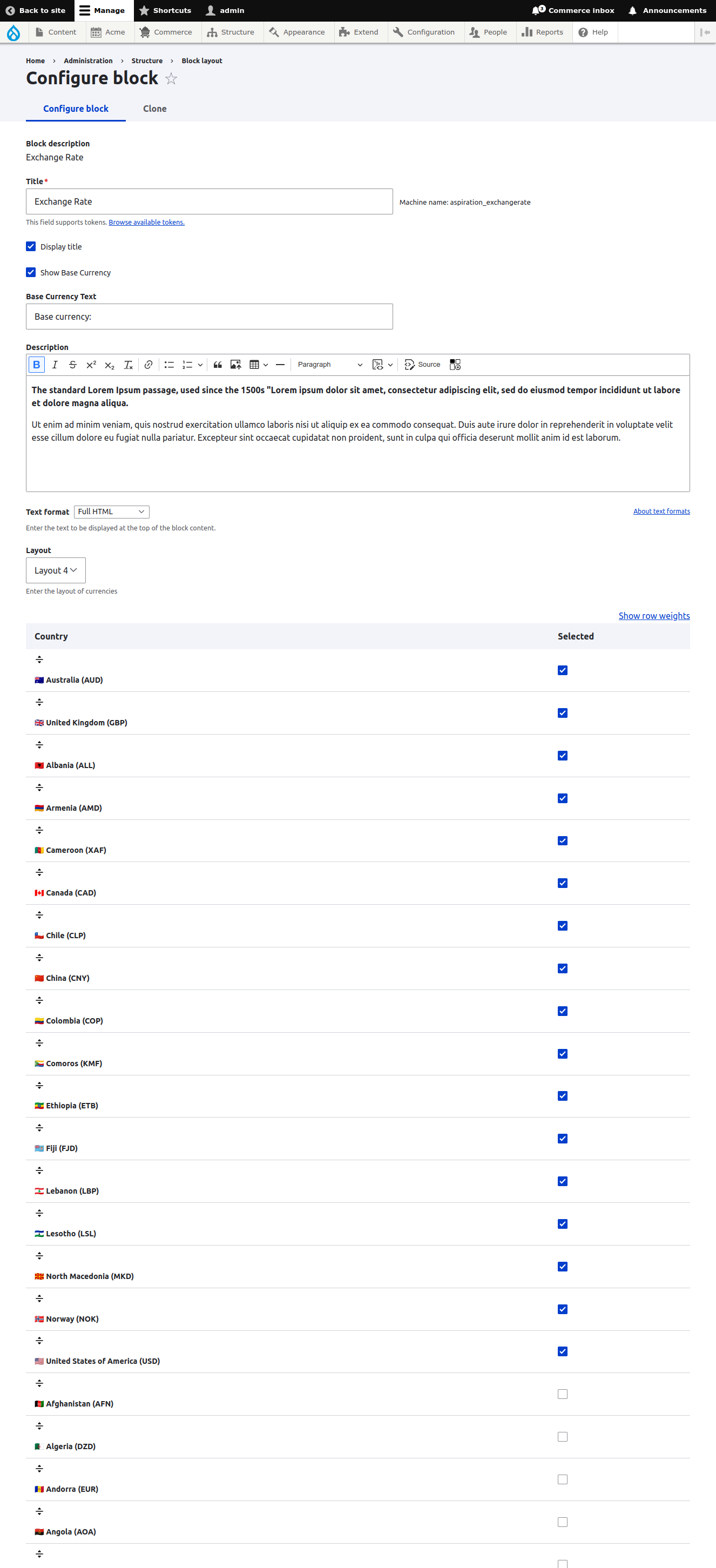Switch to the Clone tab
The width and height of the screenshot is (716, 1568).
tap(154, 109)
